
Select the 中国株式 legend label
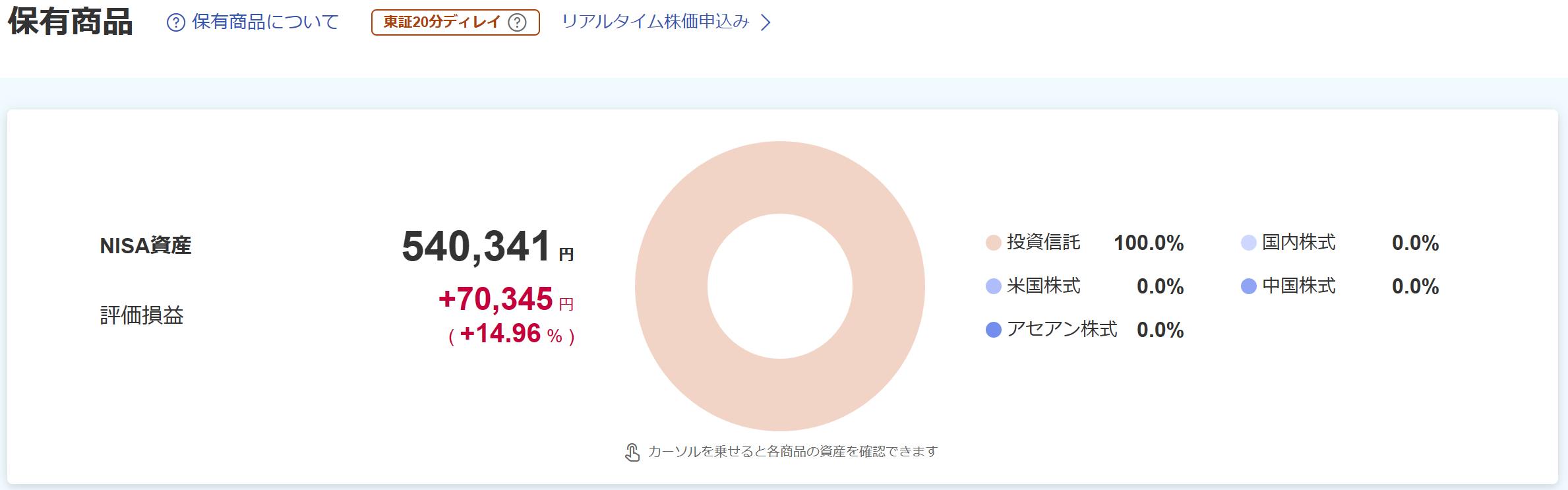1298,286
